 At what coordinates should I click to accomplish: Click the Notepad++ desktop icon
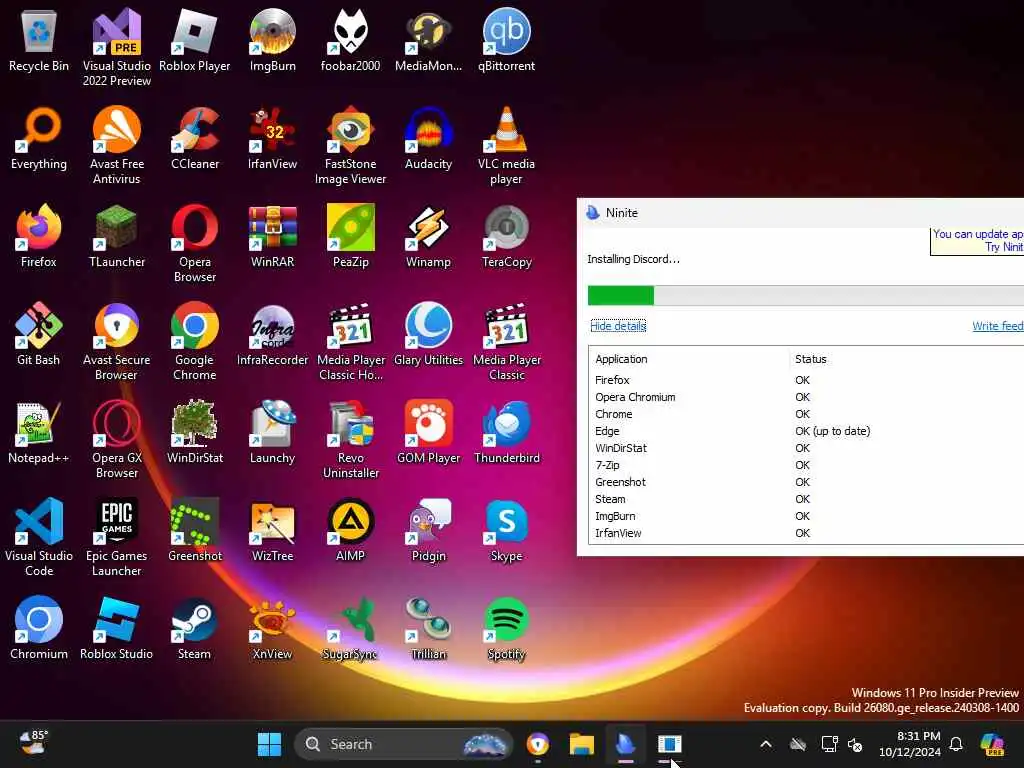point(39,432)
